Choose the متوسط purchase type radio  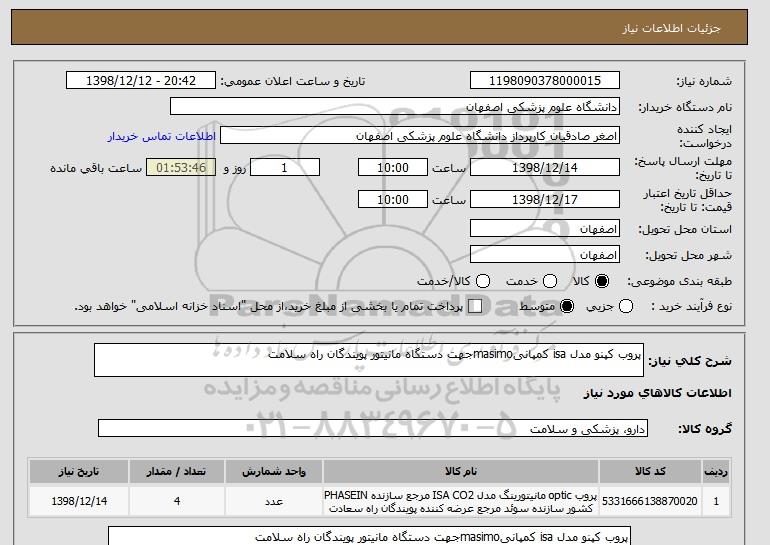(x=567, y=306)
